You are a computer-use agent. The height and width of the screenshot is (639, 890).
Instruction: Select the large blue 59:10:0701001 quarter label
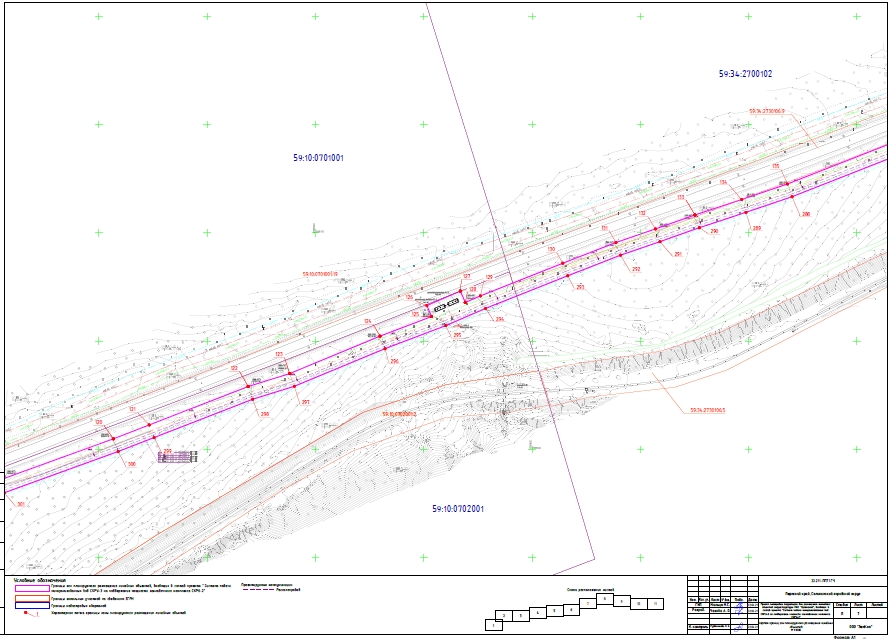click(318, 158)
